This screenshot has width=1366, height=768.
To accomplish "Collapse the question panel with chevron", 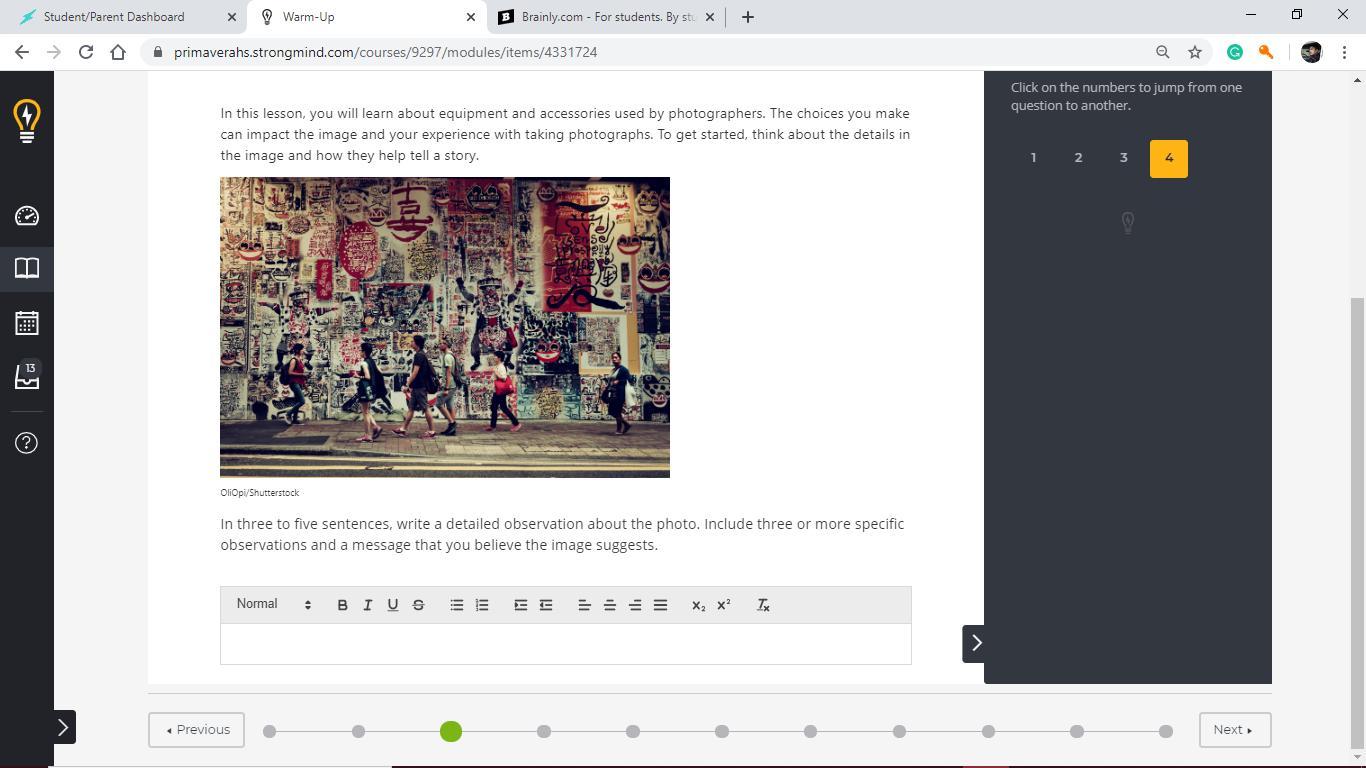I will (x=976, y=643).
